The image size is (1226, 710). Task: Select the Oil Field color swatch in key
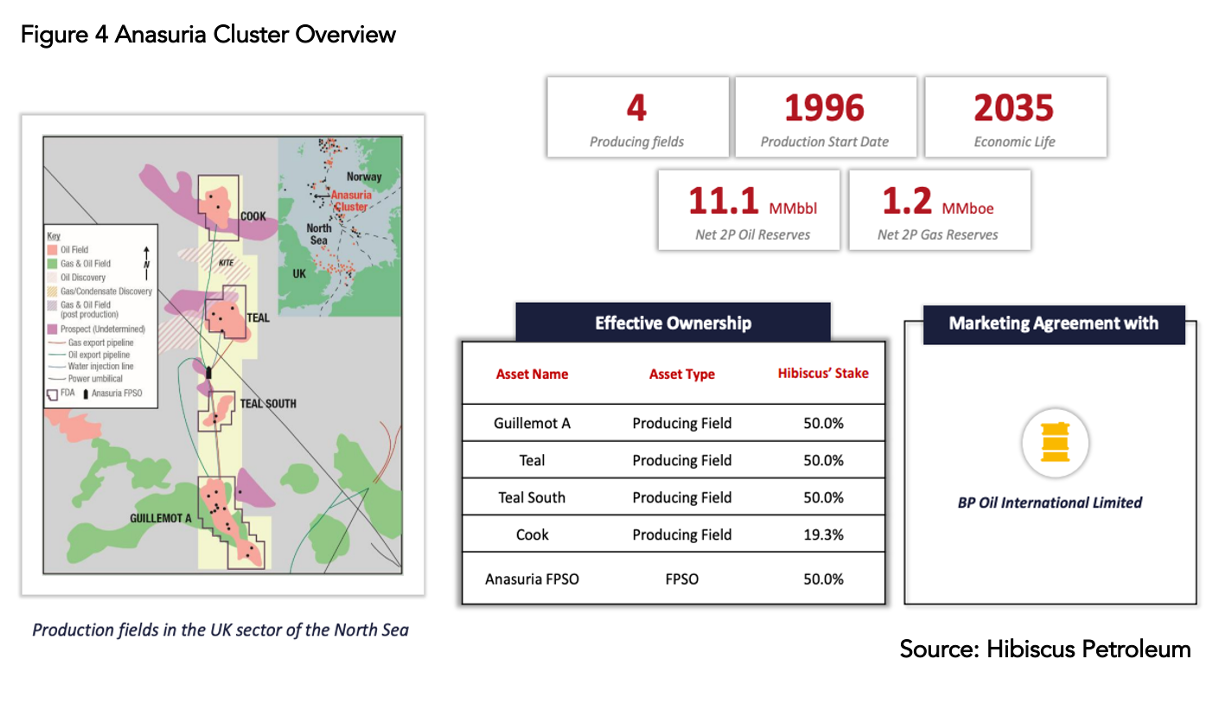click(52, 250)
